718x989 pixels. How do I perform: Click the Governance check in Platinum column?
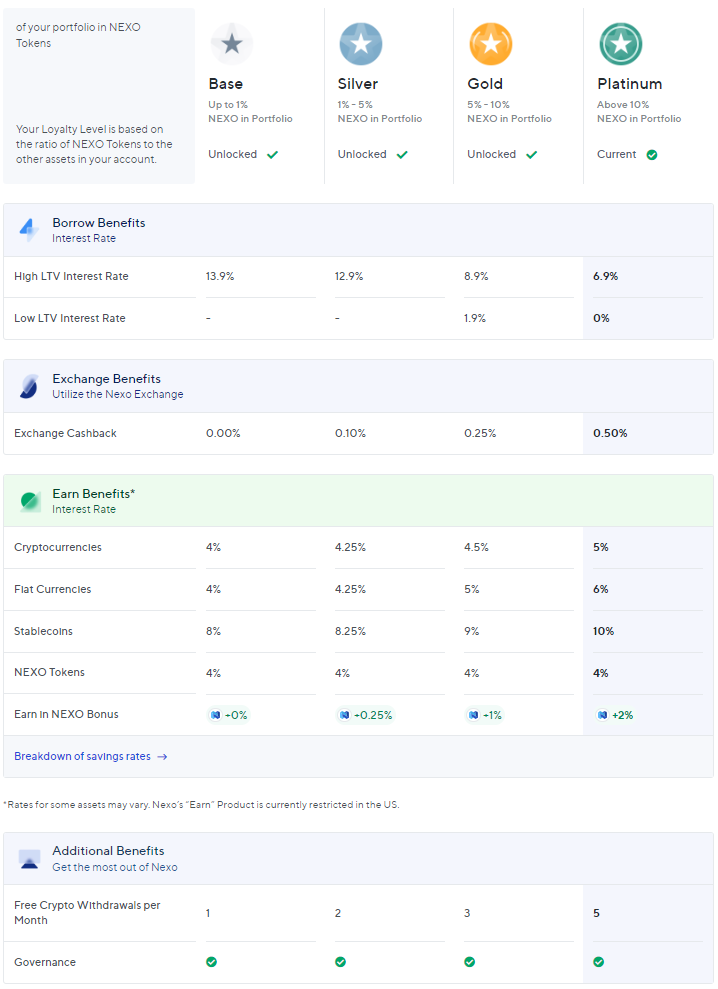[x=599, y=962]
